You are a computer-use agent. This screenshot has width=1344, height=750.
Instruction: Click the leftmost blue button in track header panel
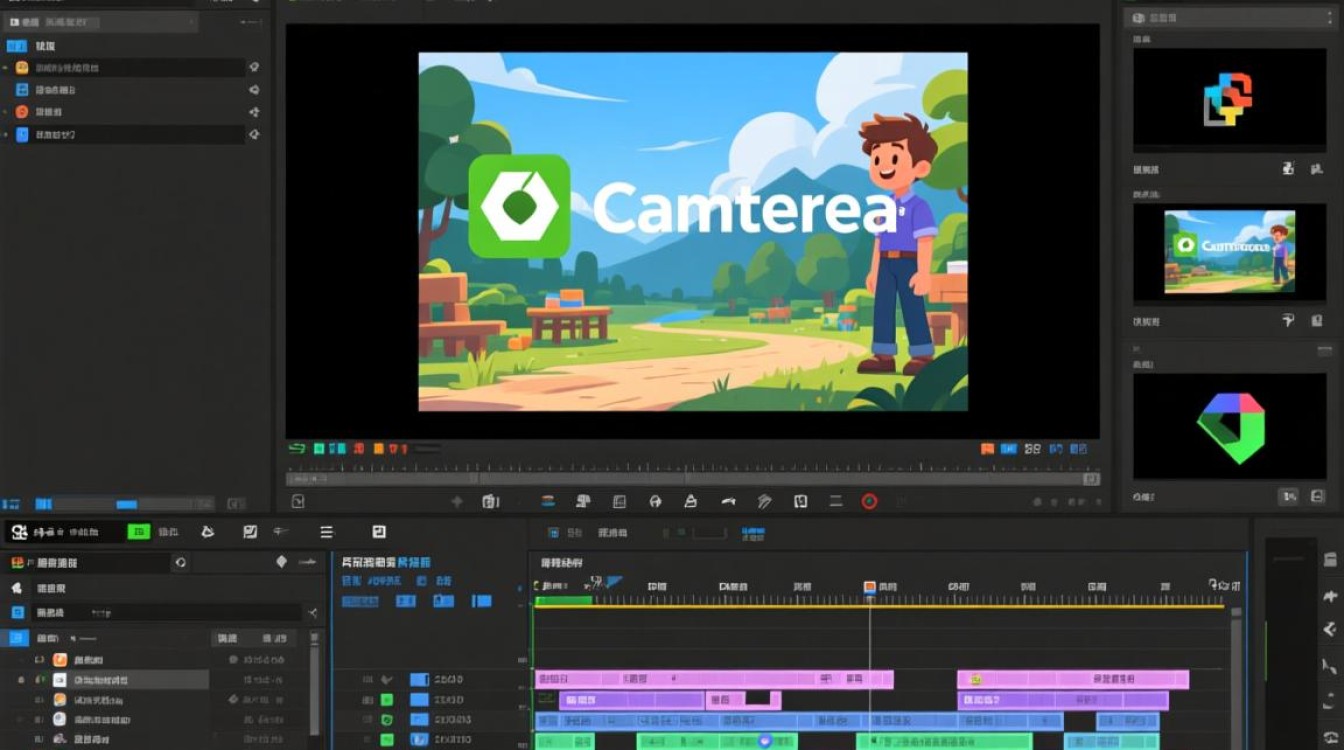(360, 601)
